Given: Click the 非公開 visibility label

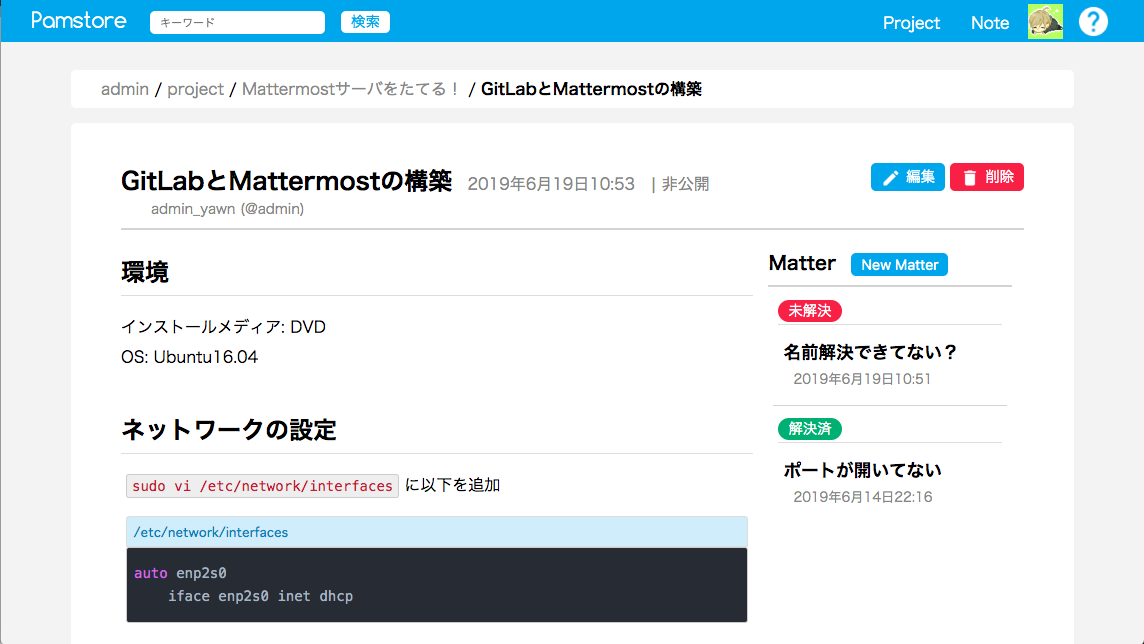Looking at the screenshot, I should pyautogui.click(x=685, y=184).
